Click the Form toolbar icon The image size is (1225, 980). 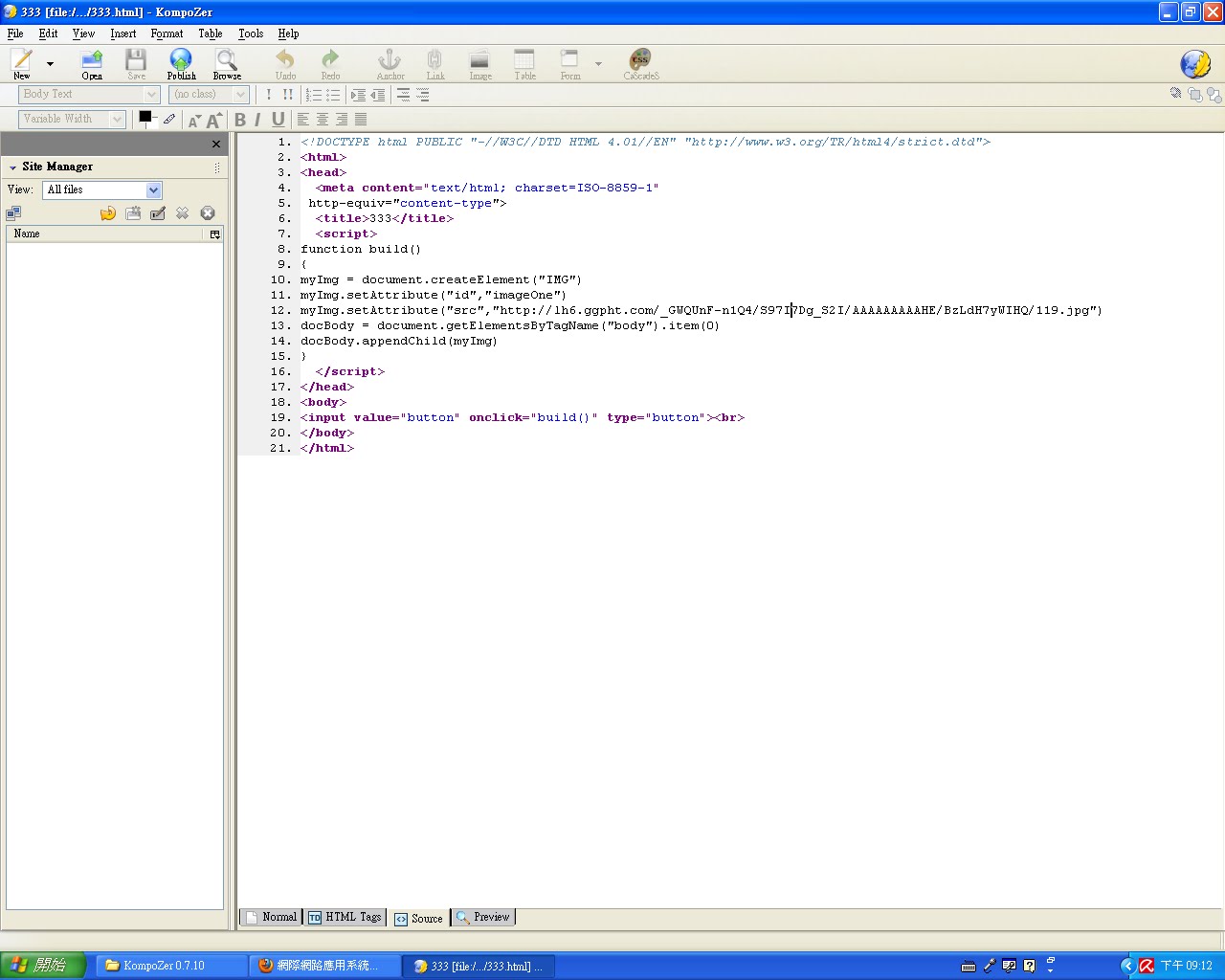pyautogui.click(x=569, y=60)
